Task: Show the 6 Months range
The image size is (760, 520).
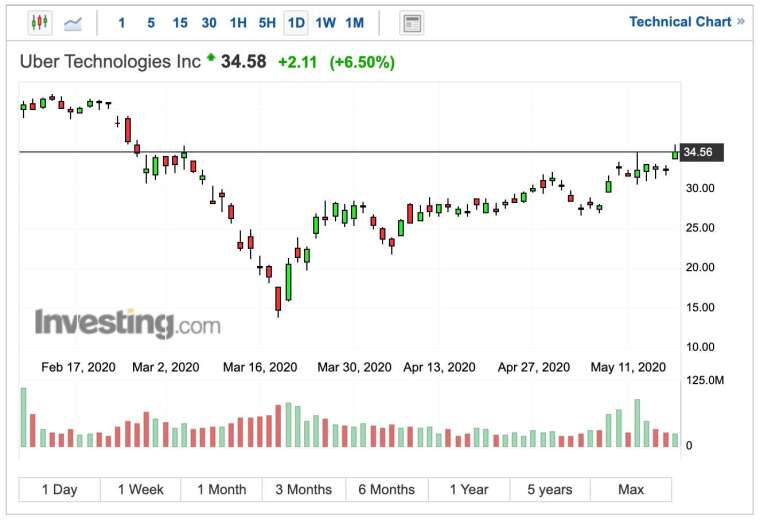Action: pyautogui.click(x=387, y=489)
